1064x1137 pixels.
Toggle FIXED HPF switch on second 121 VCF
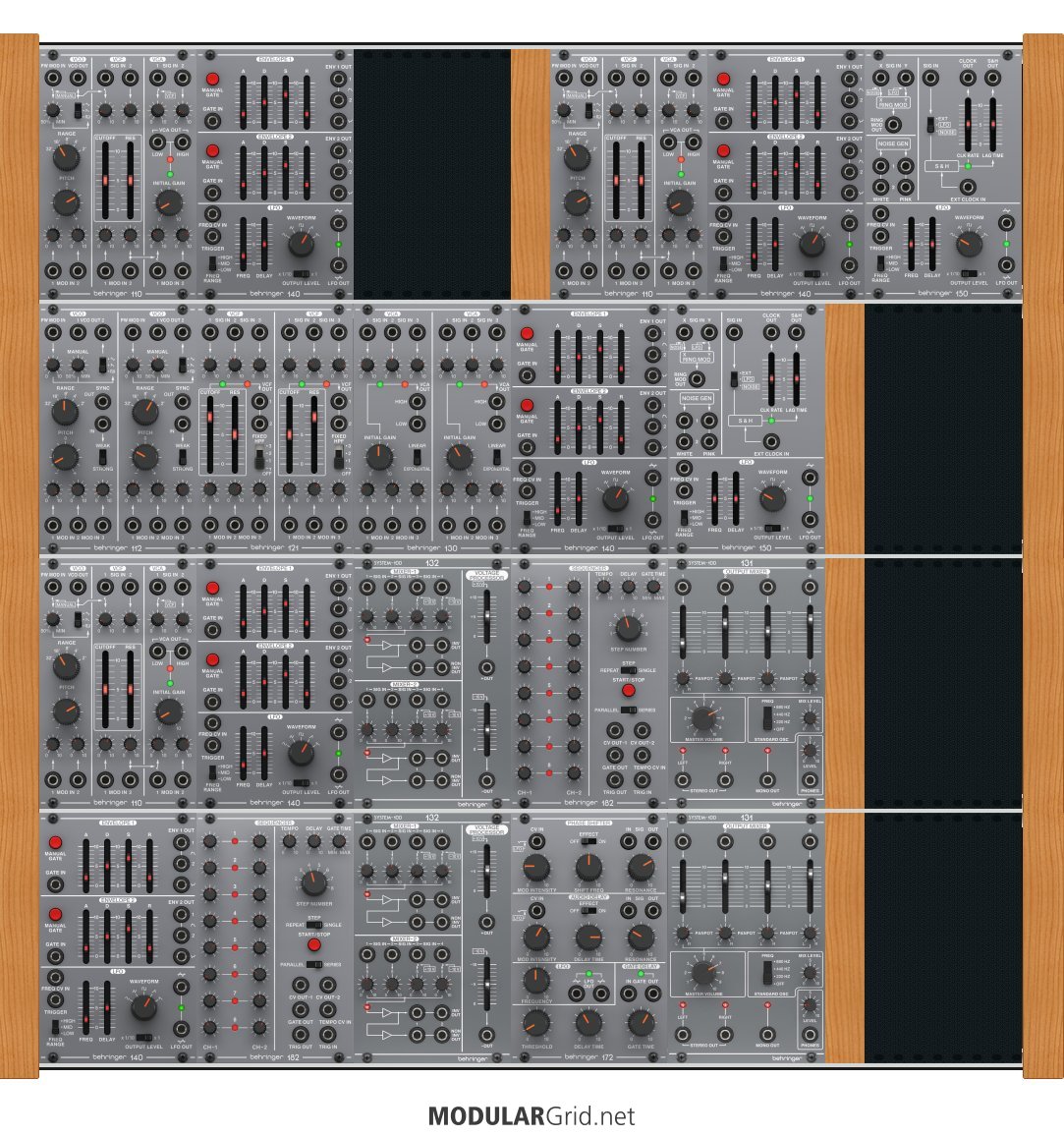click(x=339, y=459)
